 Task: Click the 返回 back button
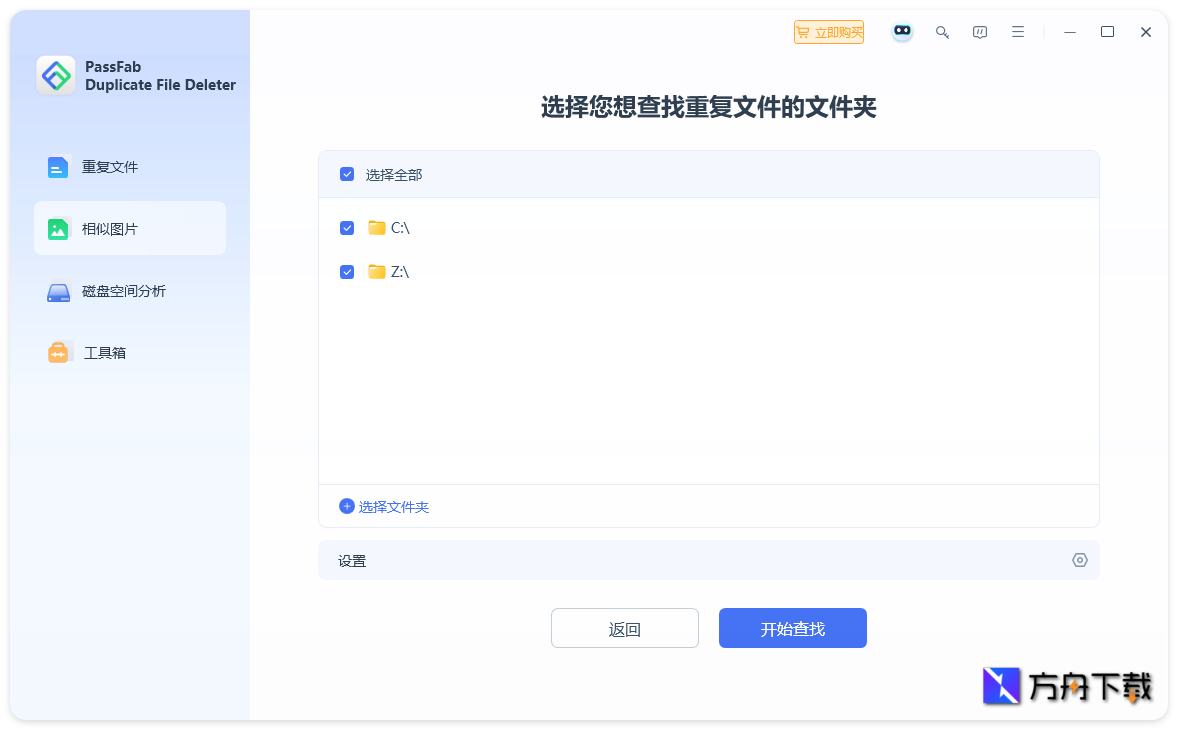pos(624,628)
